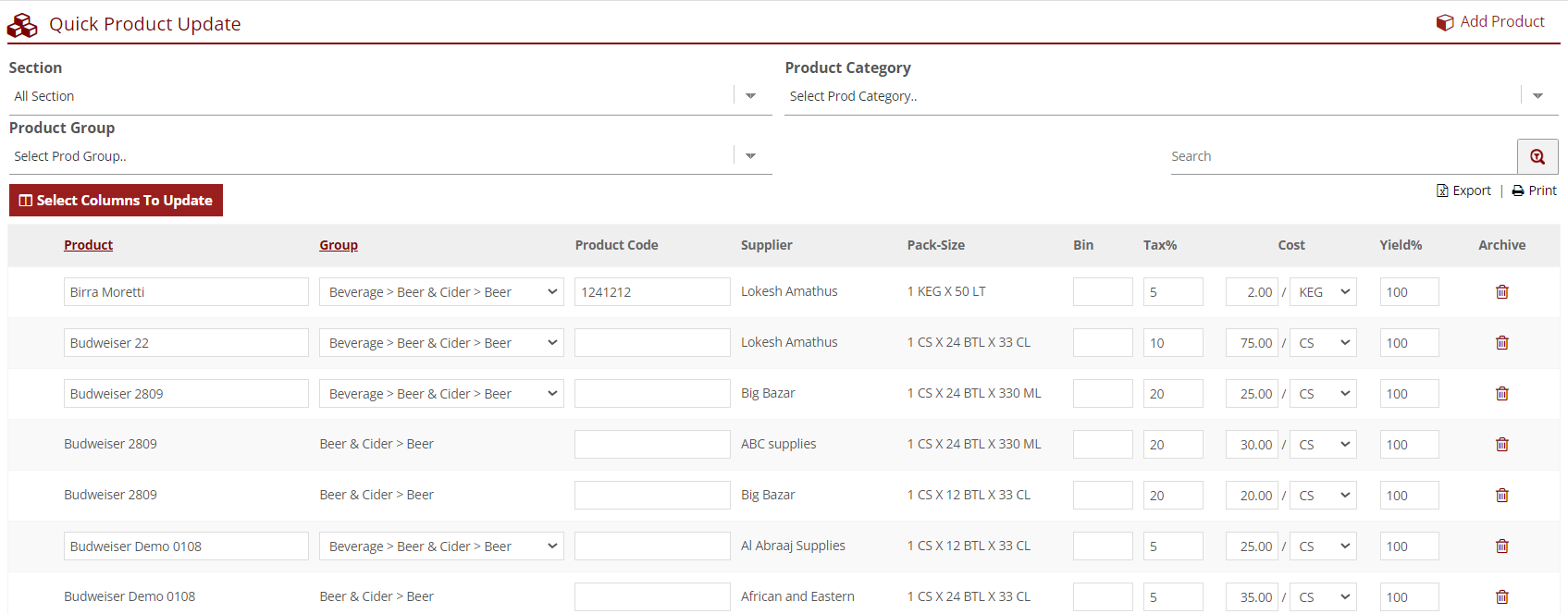Screen dimensions: 1568x614
Task: Delete Birra Moretti using trash icon
Action: [x=1501, y=292]
